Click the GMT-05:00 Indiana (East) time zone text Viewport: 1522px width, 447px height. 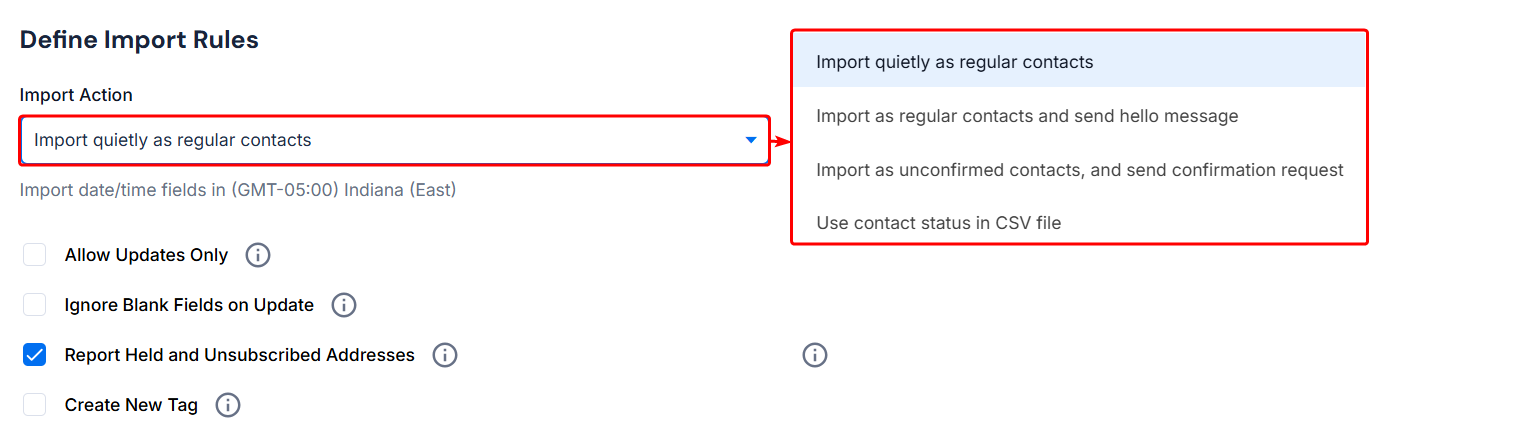[x=343, y=189]
